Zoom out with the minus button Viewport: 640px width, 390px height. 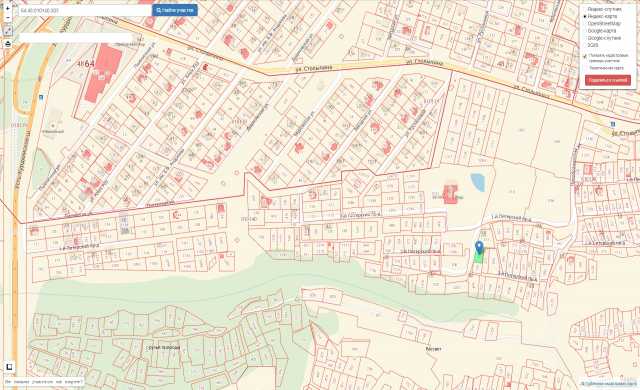tap(7, 18)
